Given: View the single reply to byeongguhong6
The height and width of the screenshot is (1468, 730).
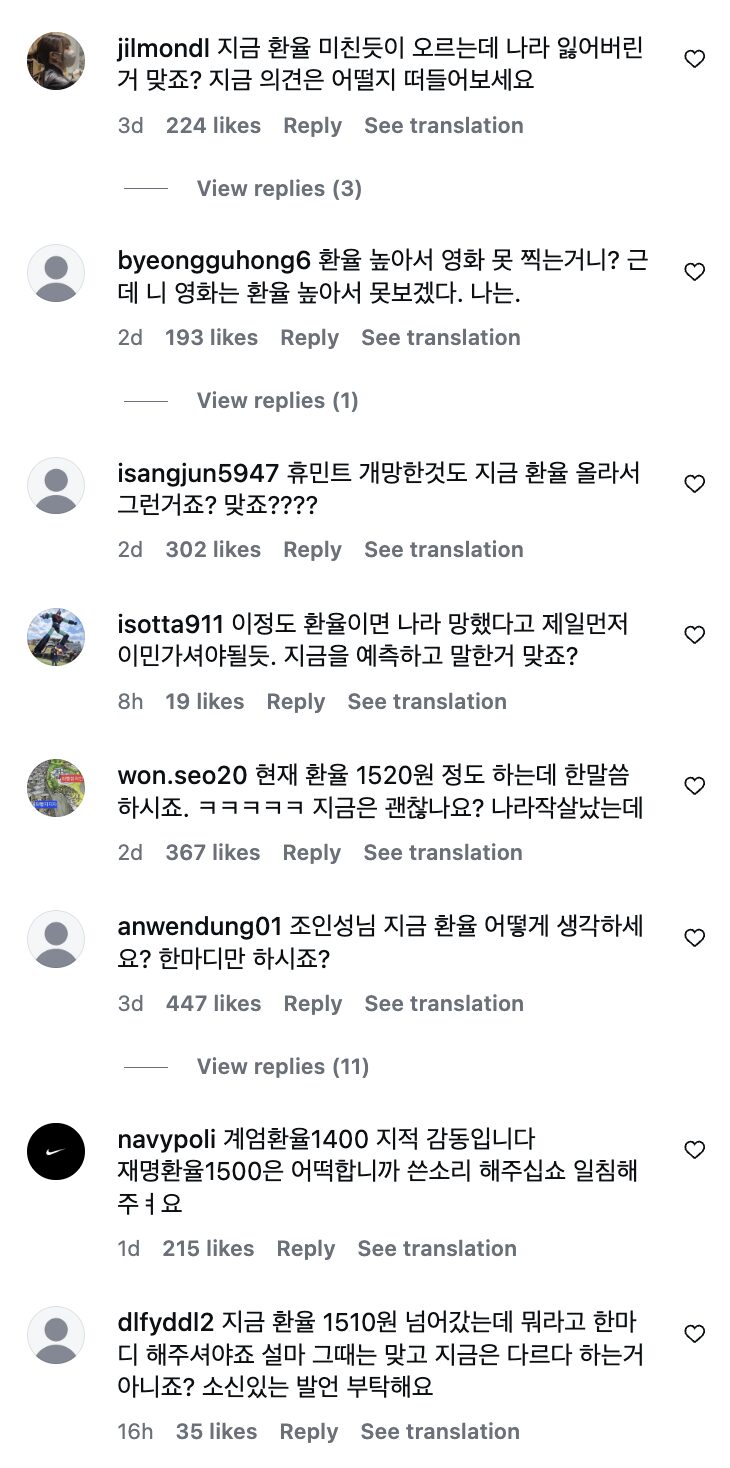Looking at the screenshot, I should pos(277,400).
